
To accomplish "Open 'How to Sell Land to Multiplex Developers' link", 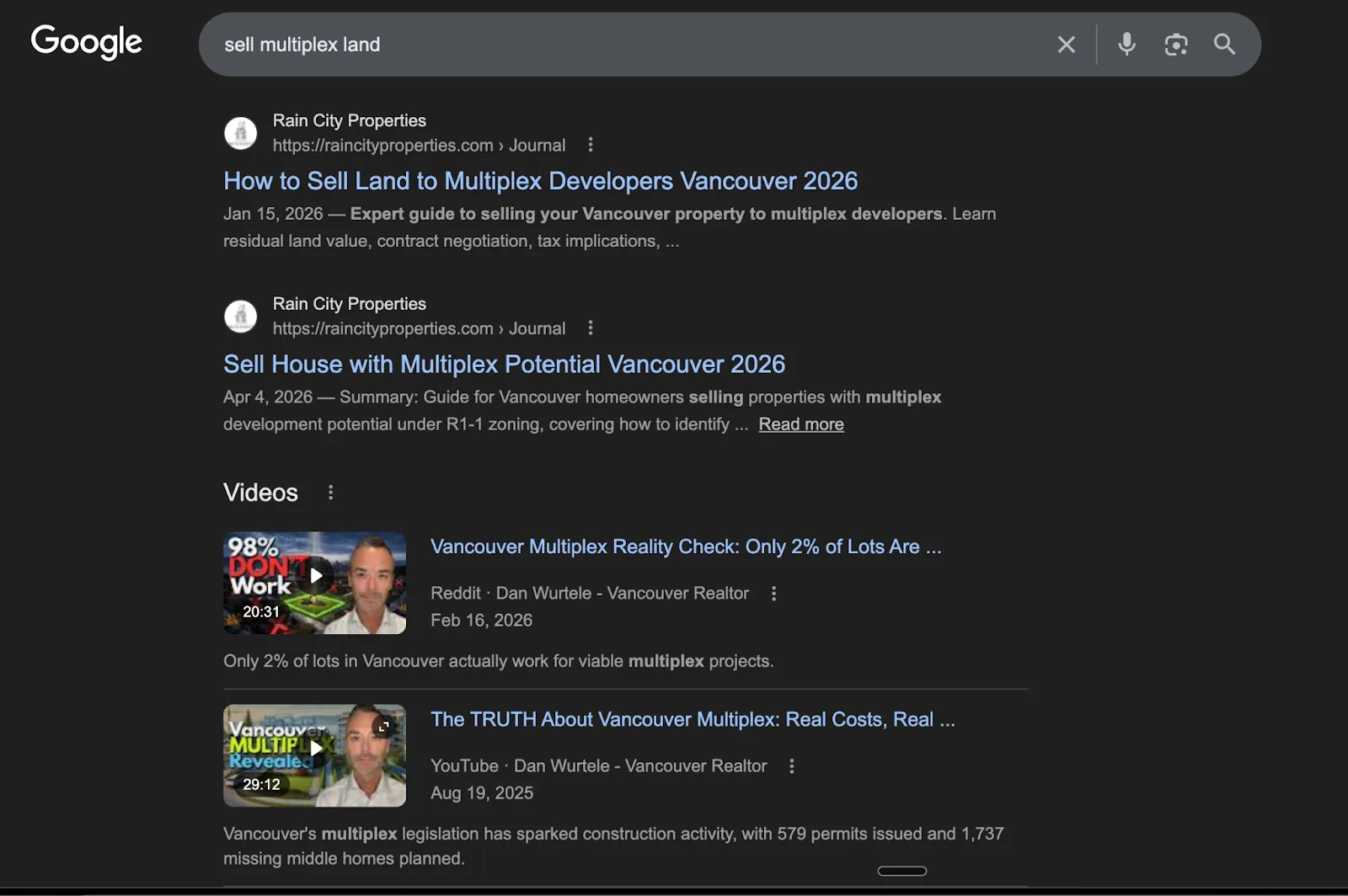I will coord(541,181).
